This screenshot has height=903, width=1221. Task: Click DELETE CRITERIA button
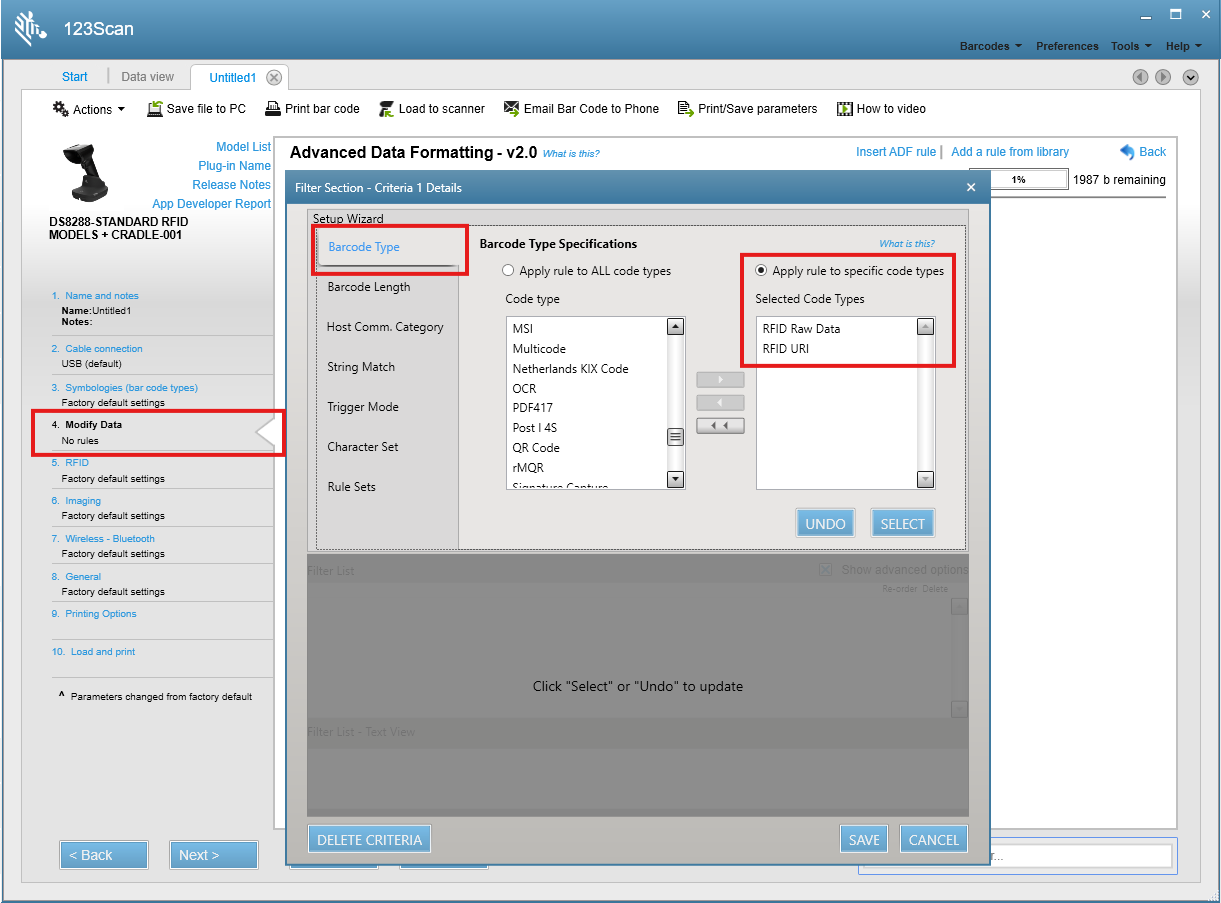369,840
